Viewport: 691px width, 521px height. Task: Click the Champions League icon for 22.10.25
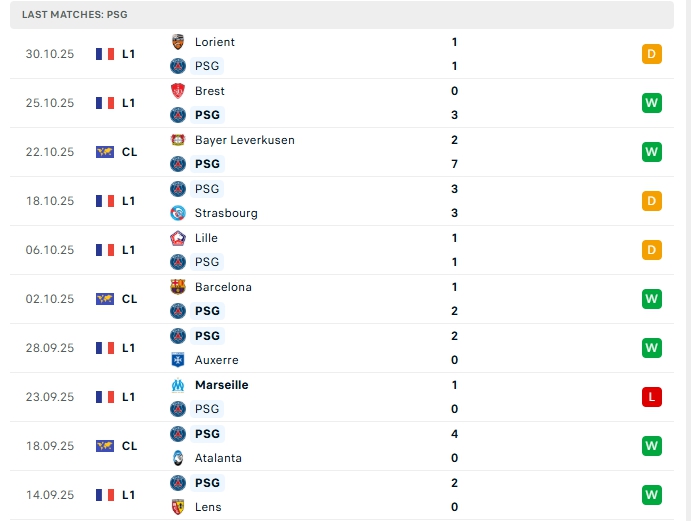[105, 152]
